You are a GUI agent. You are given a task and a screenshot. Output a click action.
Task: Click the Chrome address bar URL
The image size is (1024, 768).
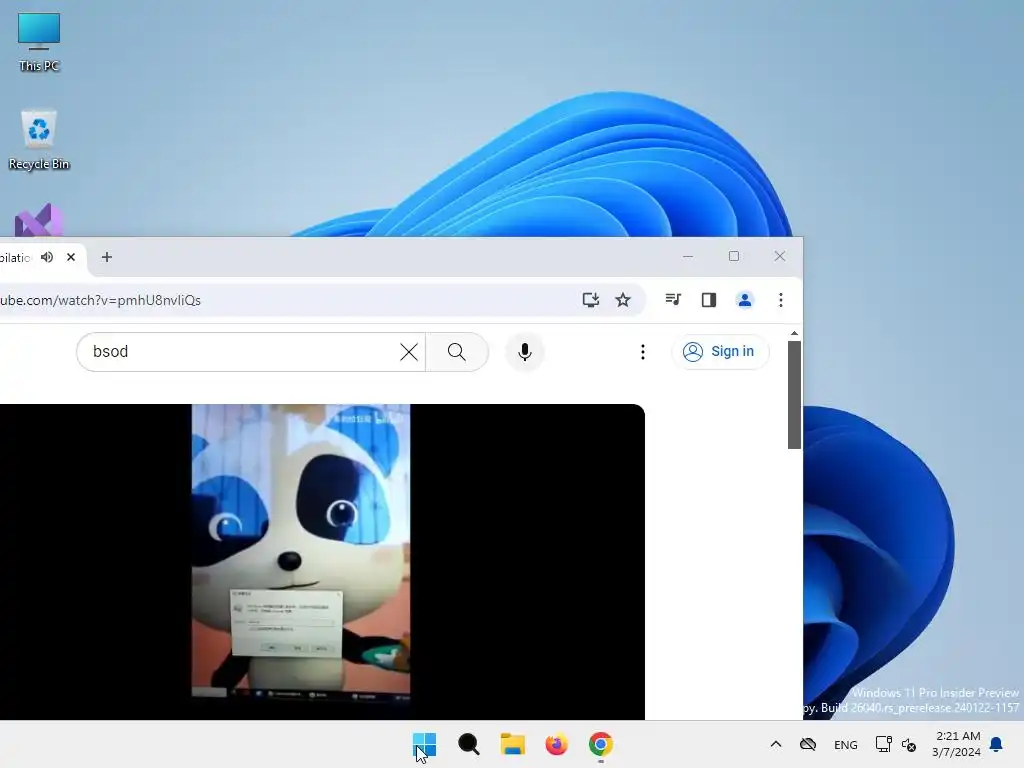click(x=101, y=300)
